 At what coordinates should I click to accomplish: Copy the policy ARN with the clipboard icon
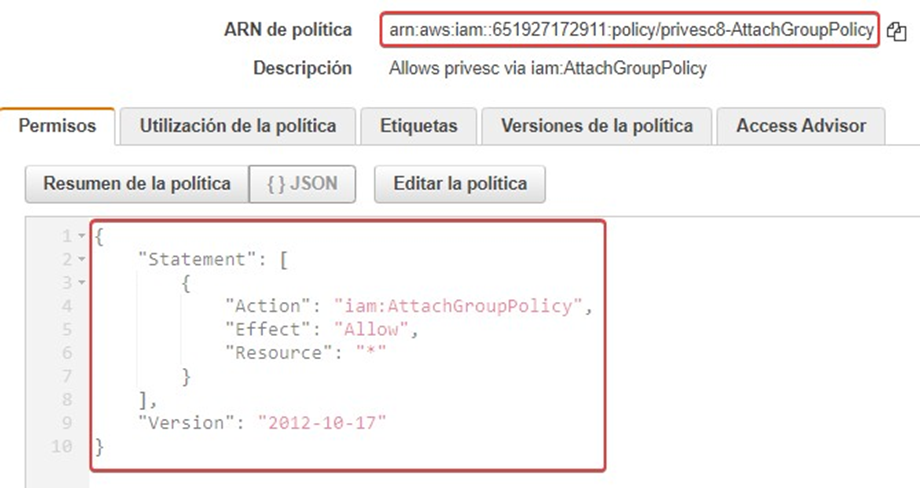[896, 31]
